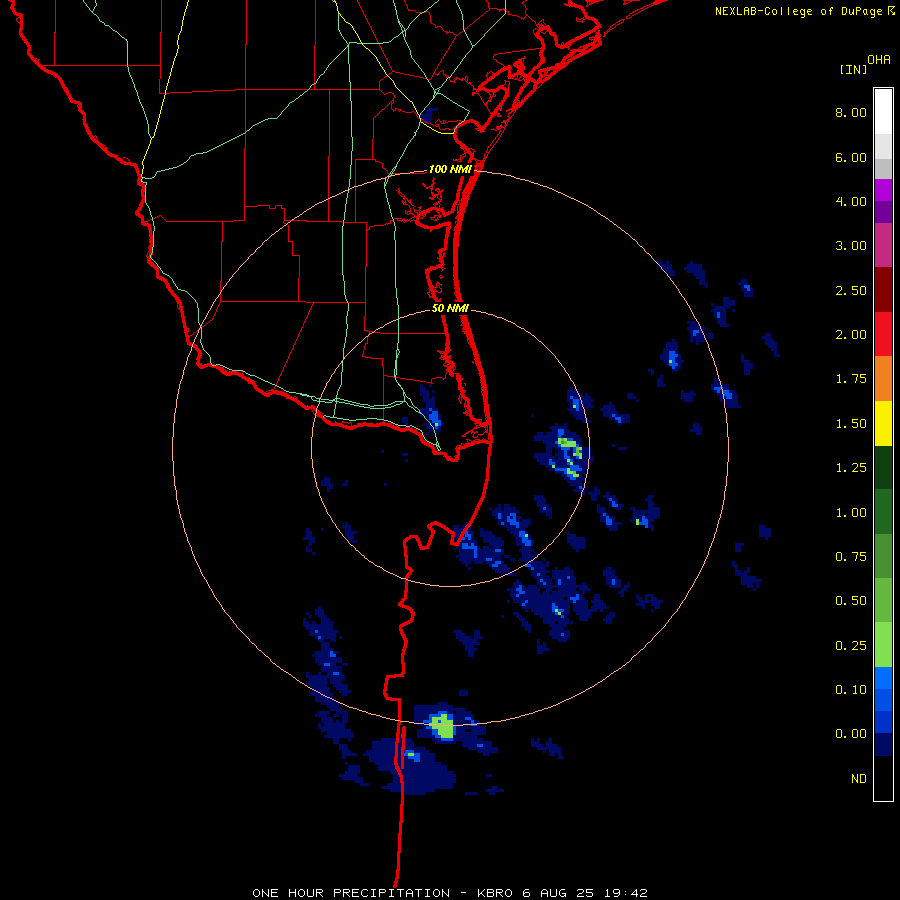The height and width of the screenshot is (900, 900).
Task: Click the 8.00 legend value
Action: pyautogui.click(x=851, y=112)
